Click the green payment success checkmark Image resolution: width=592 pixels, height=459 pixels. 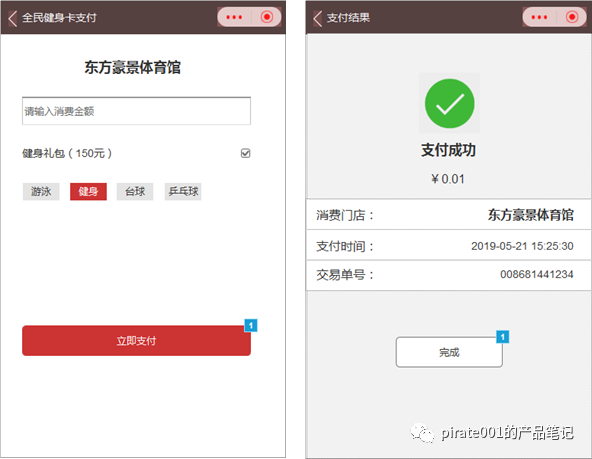pos(449,103)
